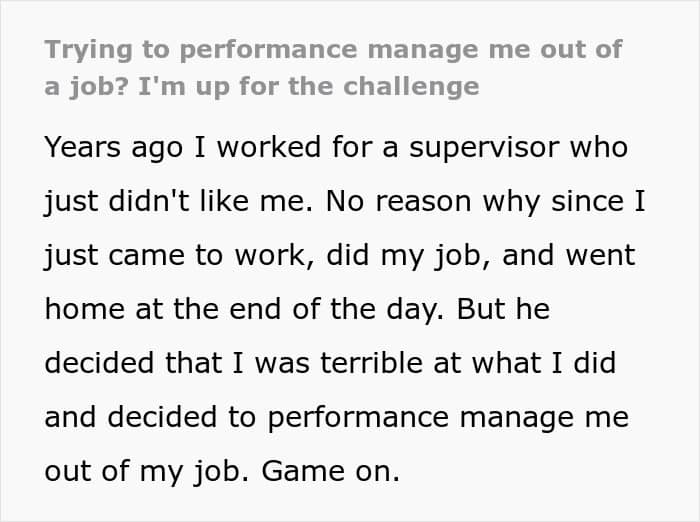Click the word 'since' in the second line
The image size is (700, 522).
point(587,201)
